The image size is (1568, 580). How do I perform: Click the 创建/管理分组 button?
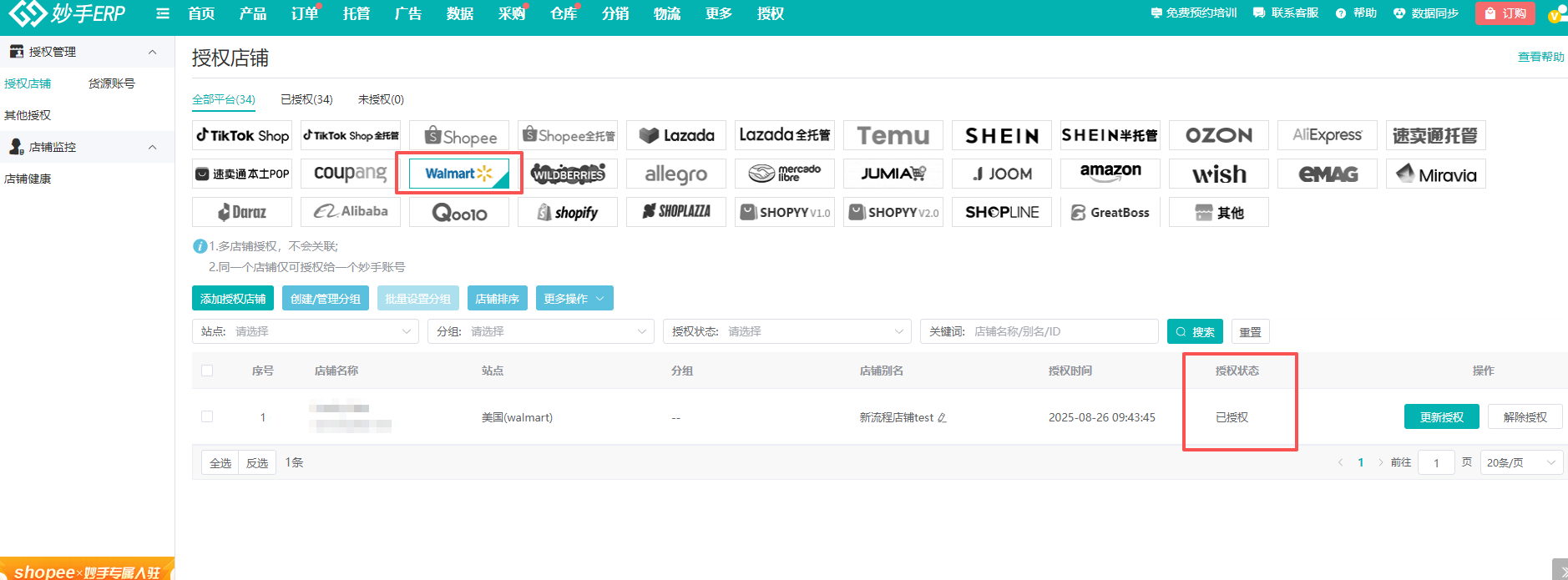pos(326,299)
